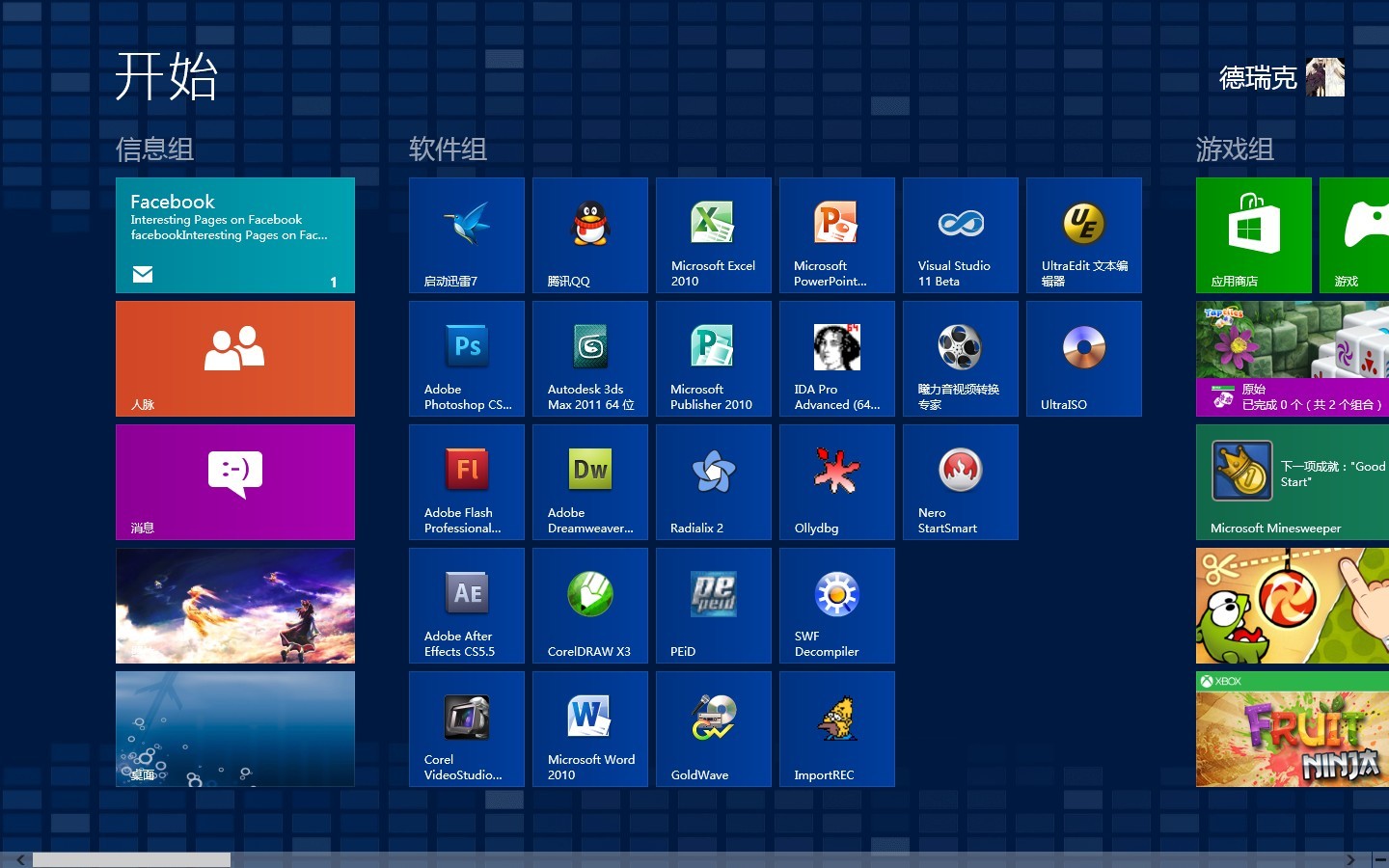Click the user account 德瑞克
The width and height of the screenshot is (1389, 868).
point(1258,78)
